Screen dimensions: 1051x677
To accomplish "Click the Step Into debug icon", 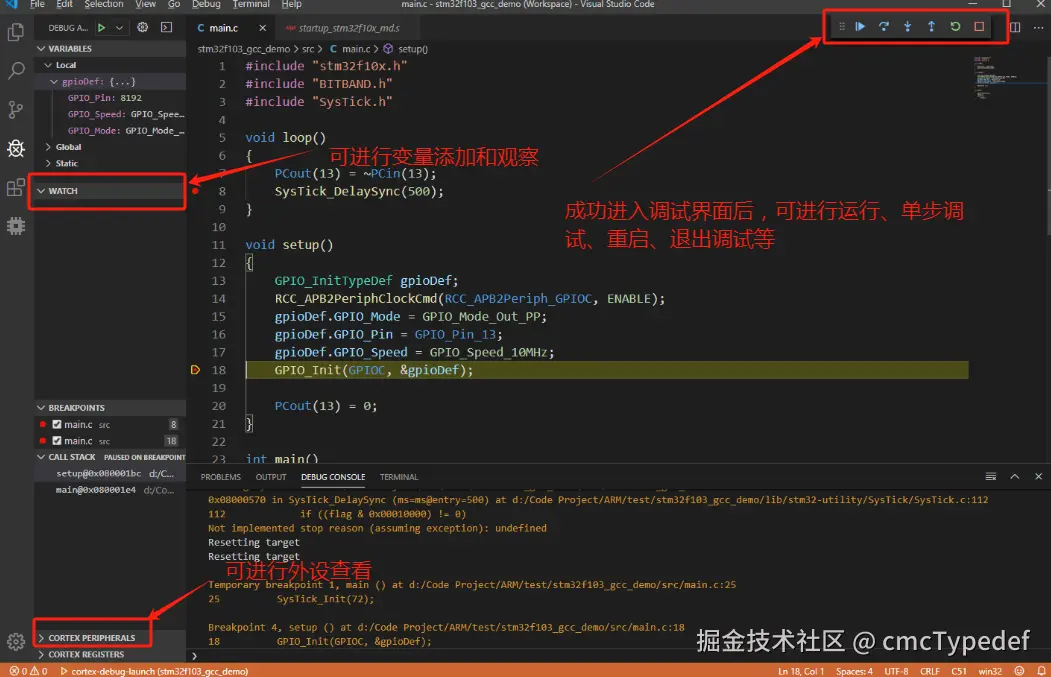I will tap(908, 26).
